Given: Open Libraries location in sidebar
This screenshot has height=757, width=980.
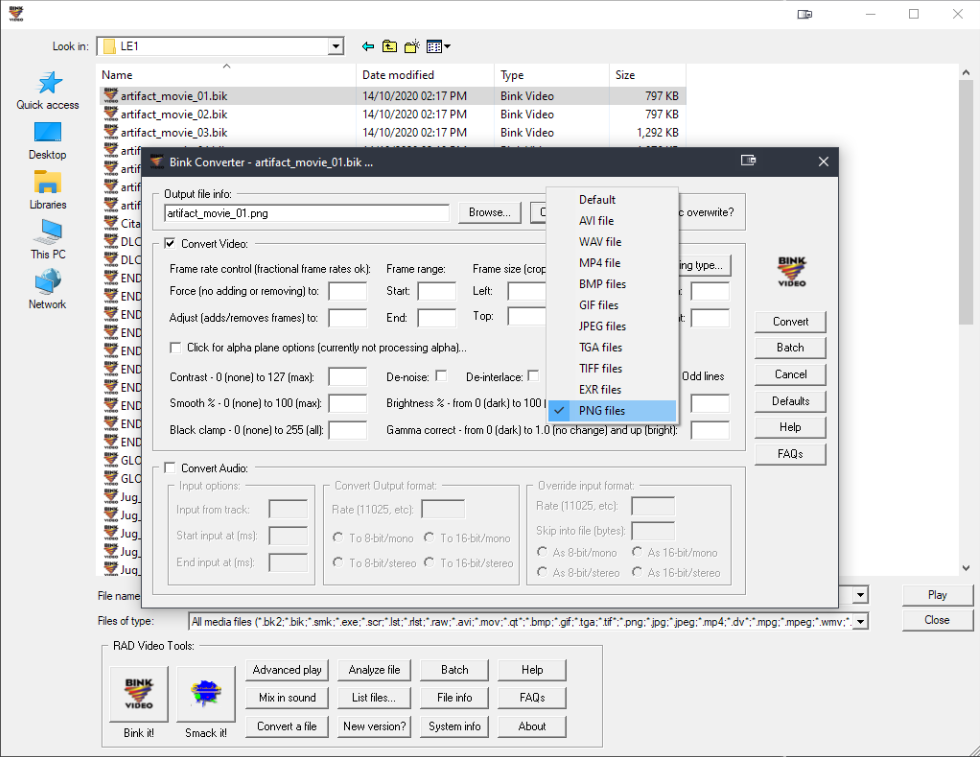Looking at the screenshot, I should click(x=48, y=190).
